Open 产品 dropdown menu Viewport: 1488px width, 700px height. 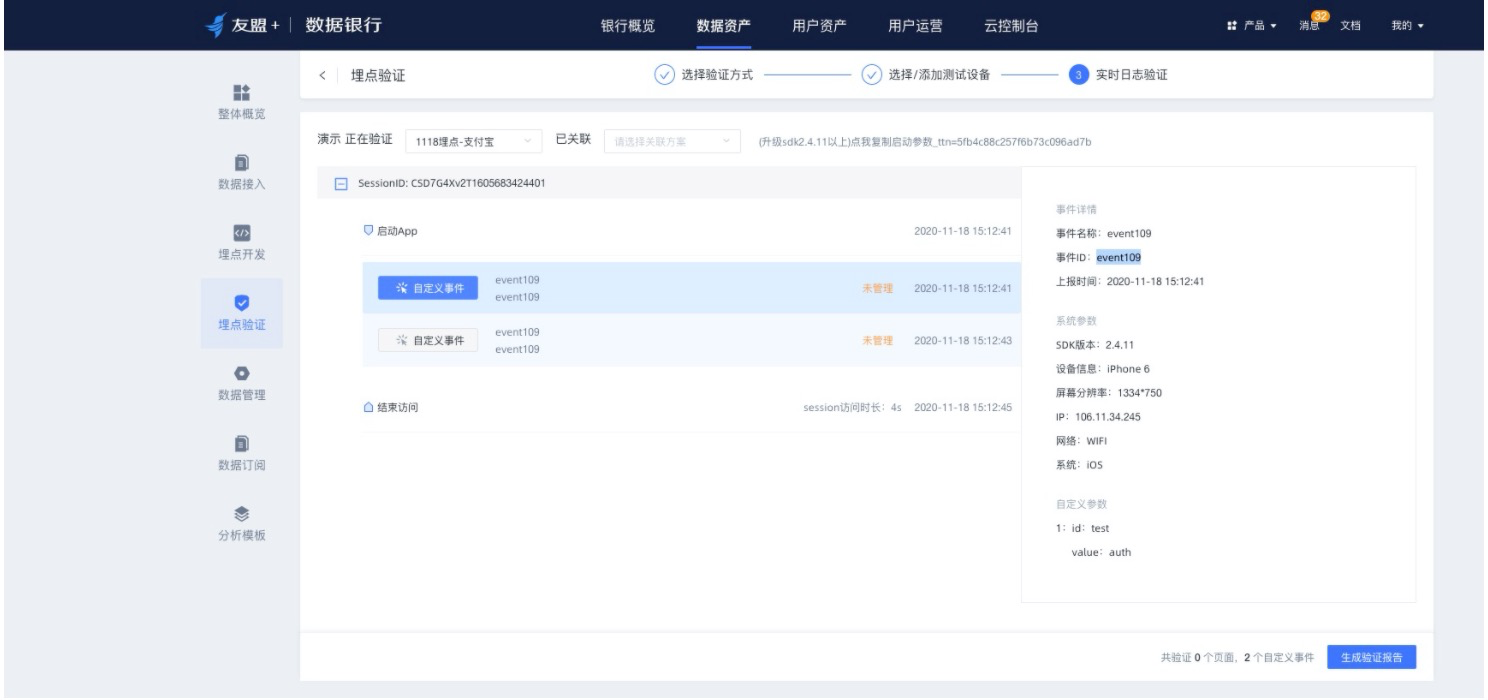point(1251,26)
